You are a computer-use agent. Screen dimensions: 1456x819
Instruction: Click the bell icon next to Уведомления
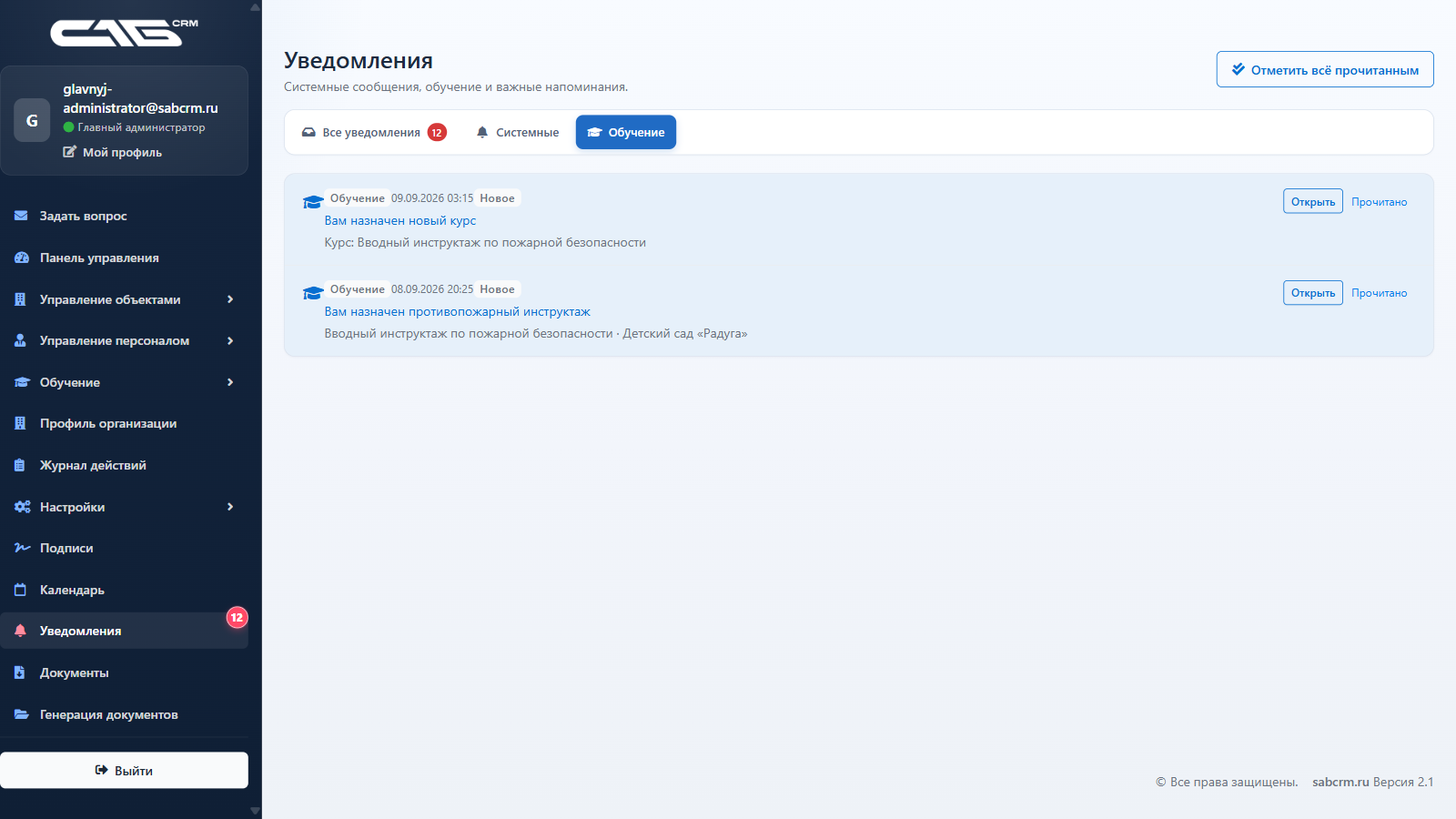tap(20, 631)
